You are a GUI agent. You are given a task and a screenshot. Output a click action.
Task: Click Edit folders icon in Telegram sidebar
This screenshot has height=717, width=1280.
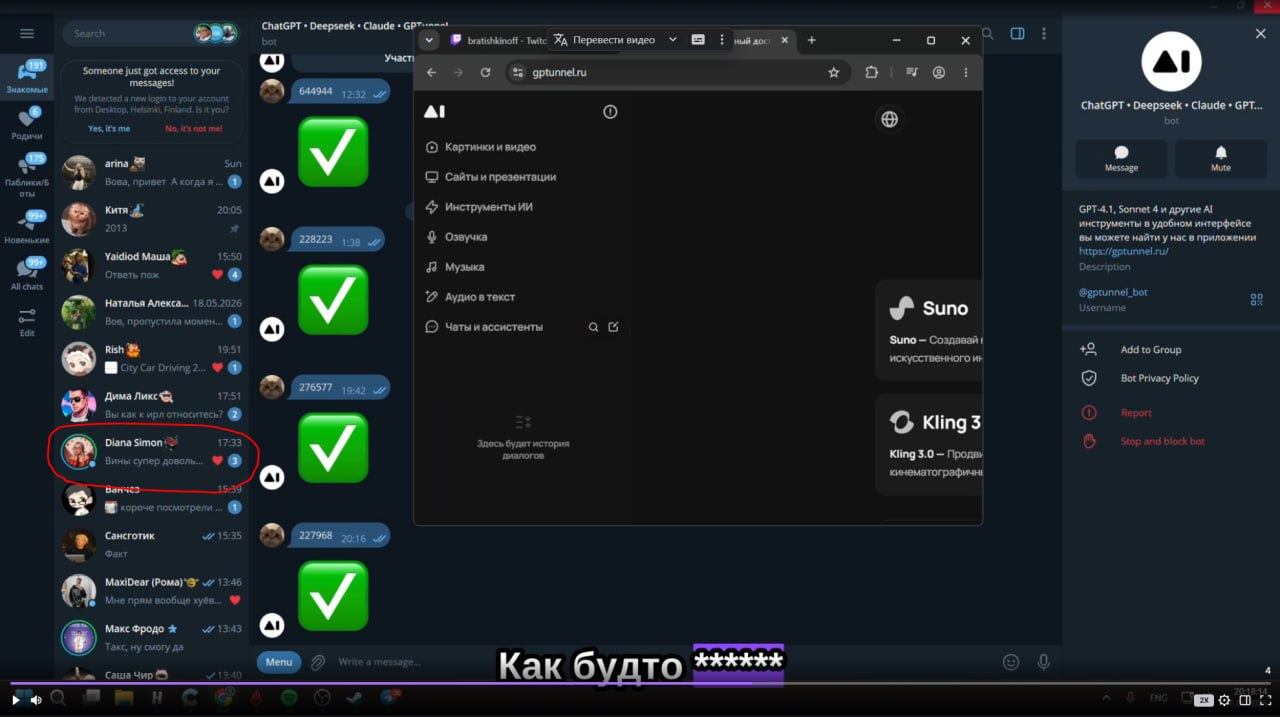point(27,321)
